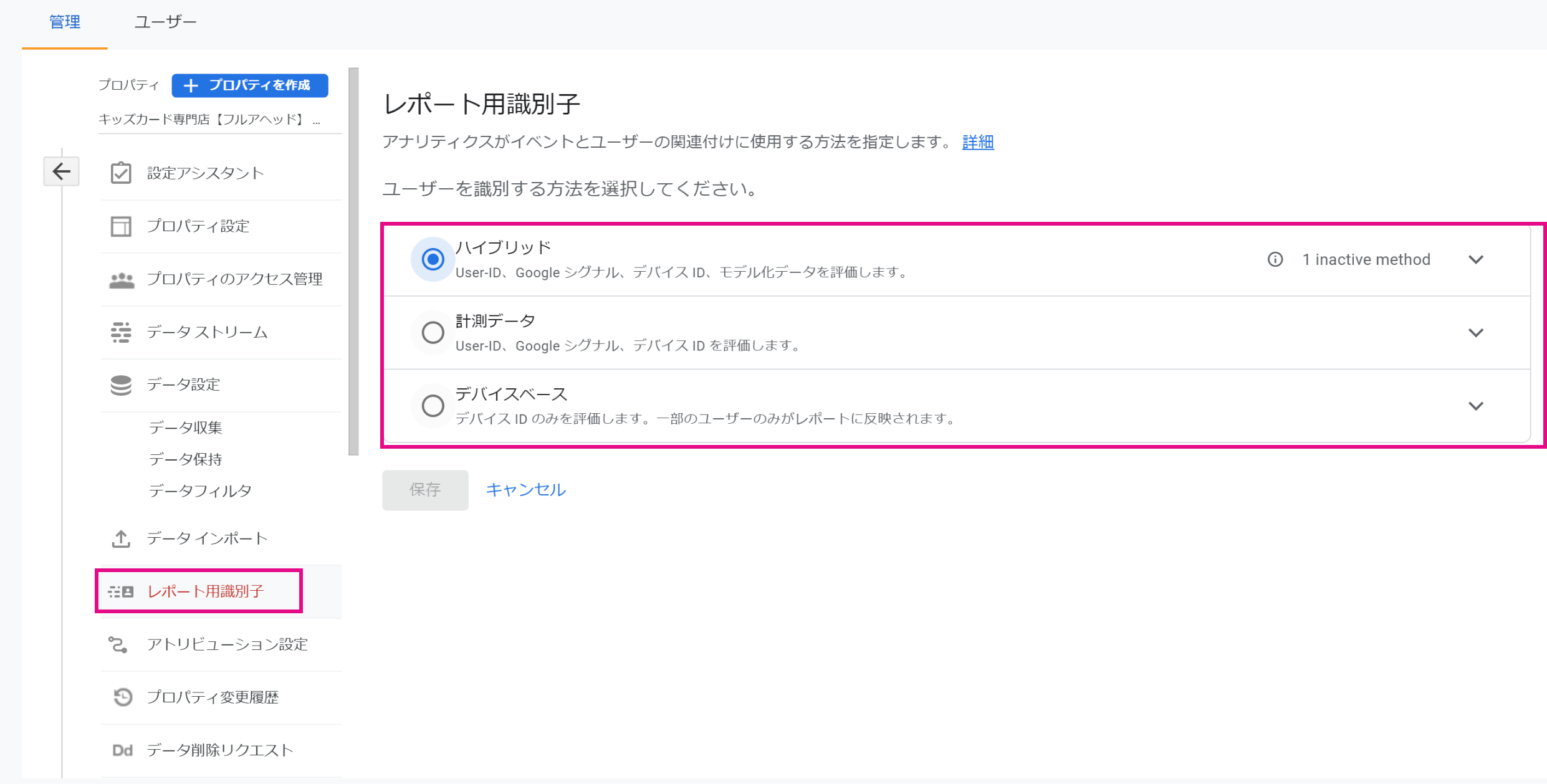The image size is (1547, 784).
Task: Click the データ インポート upload icon
Action: pos(121,538)
